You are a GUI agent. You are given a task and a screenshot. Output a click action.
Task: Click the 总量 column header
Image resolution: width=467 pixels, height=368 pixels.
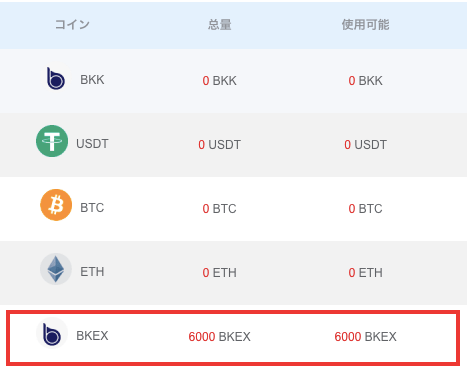pos(220,25)
